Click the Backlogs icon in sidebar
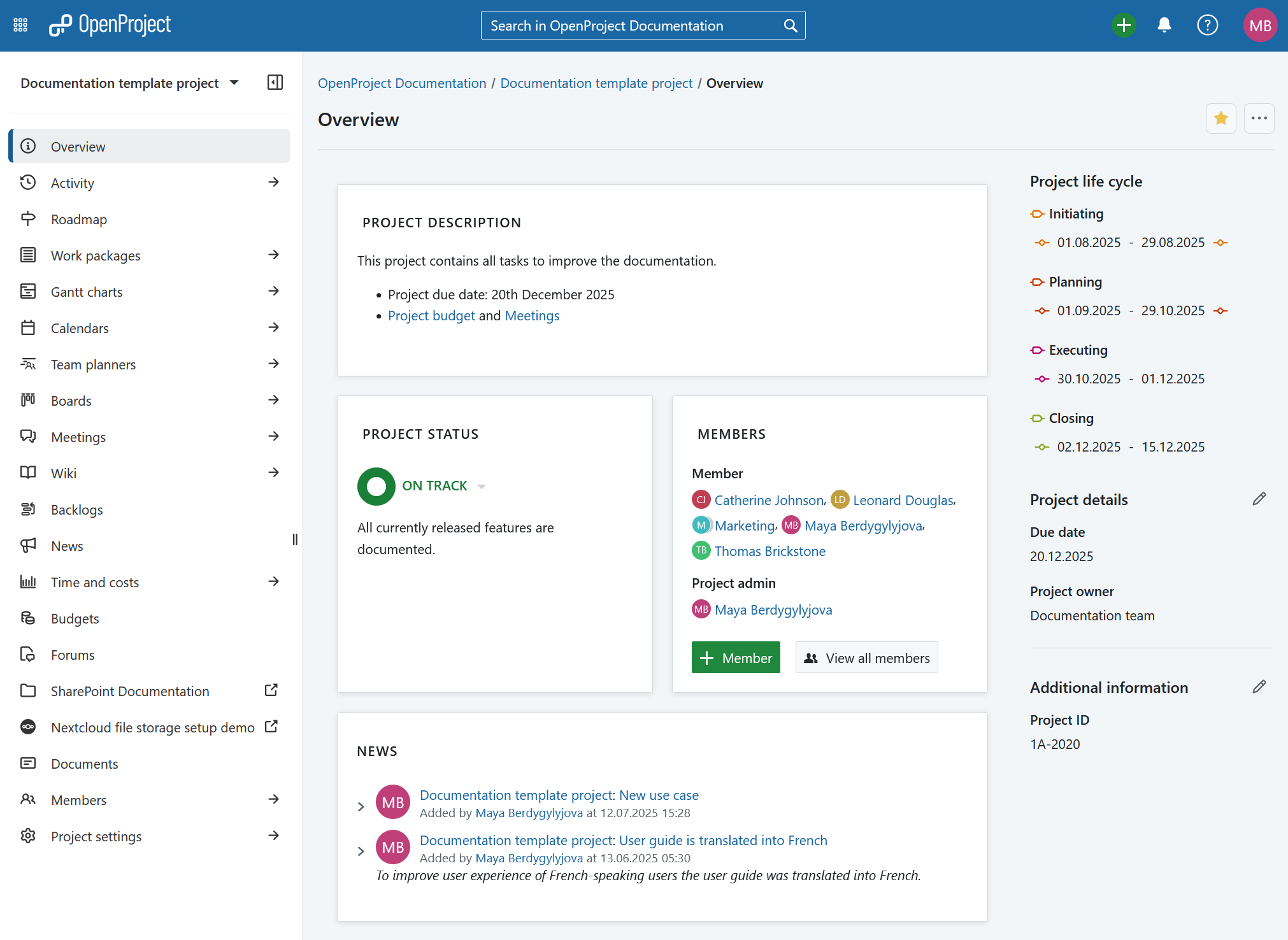The height and width of the screenshot is (940, 1288). [x=28, y=509]
